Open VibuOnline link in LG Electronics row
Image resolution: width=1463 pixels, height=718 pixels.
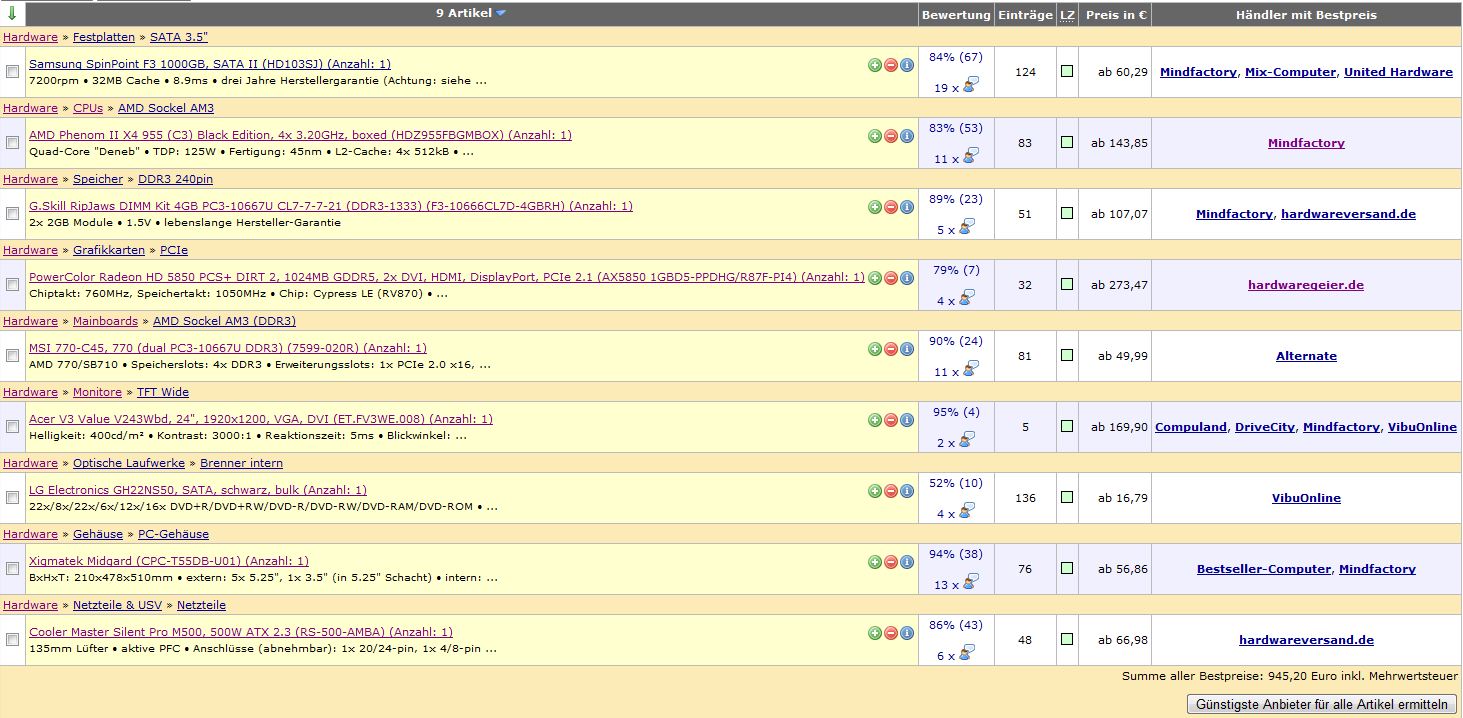pyautogui.click(x=1306, y=498)
